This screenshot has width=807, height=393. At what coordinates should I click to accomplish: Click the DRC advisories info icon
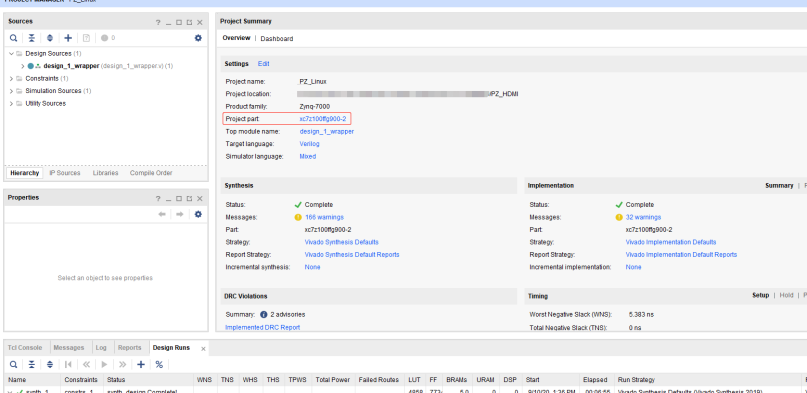click(264, 314)
